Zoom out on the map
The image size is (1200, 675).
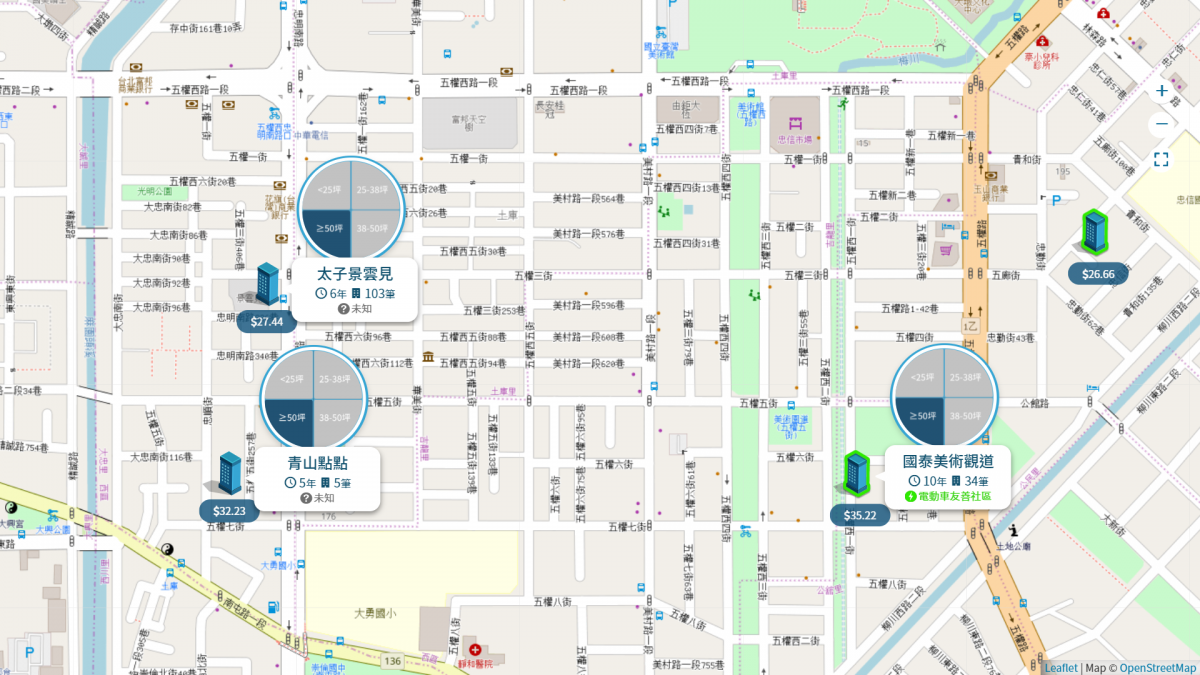pos(1161,124)
